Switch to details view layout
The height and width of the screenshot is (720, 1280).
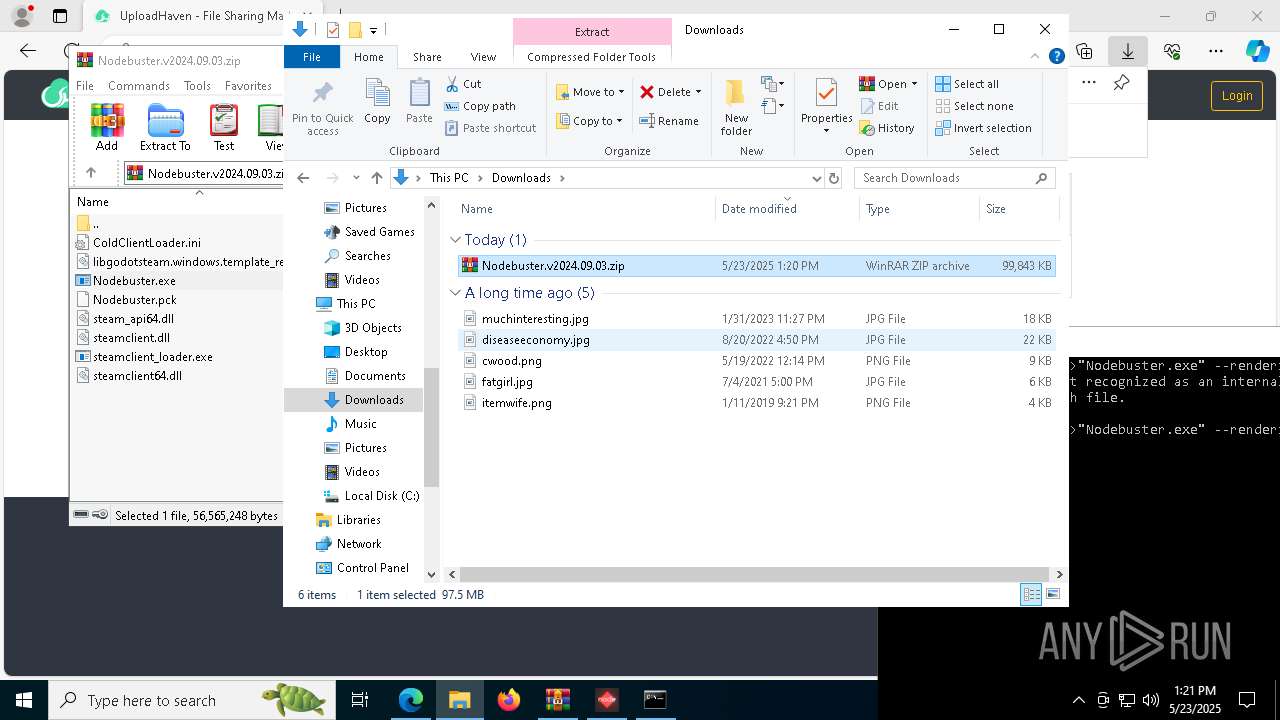pyautogui.click(x=1031, y=594)
